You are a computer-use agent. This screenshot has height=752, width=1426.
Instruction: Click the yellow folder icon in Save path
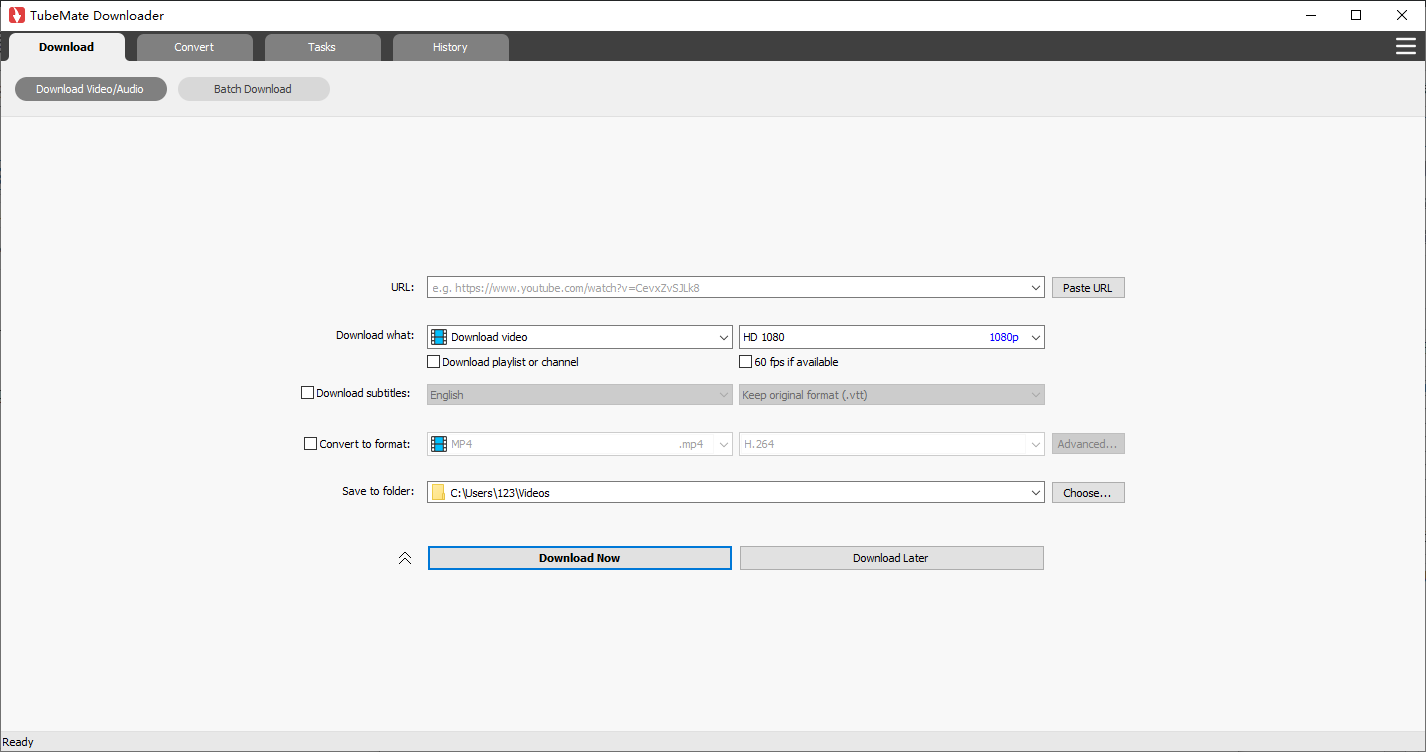click(438, 492)
